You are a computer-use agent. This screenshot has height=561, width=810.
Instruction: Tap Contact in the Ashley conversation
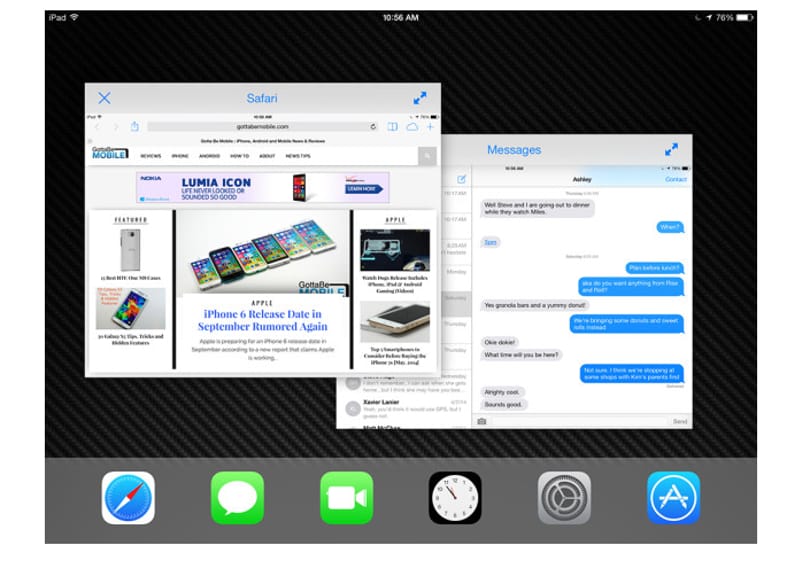[676, 179]
